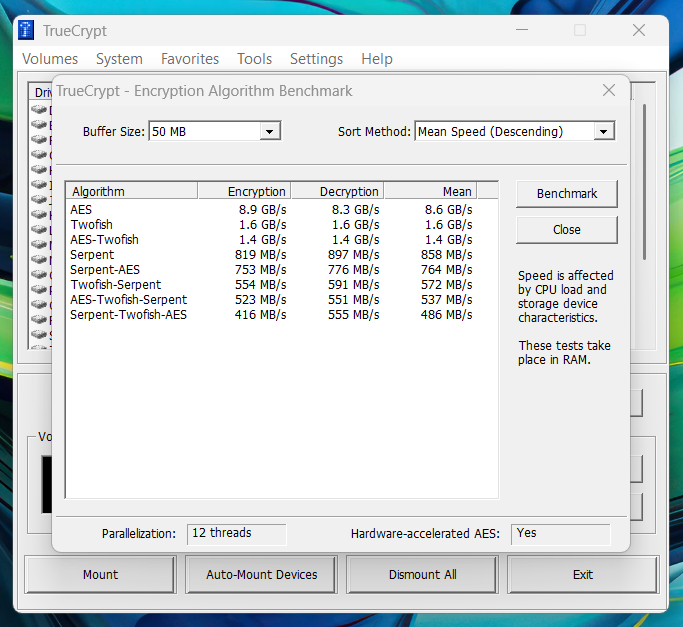
Task: Select the AES-Twofish row
Action: 281,240
